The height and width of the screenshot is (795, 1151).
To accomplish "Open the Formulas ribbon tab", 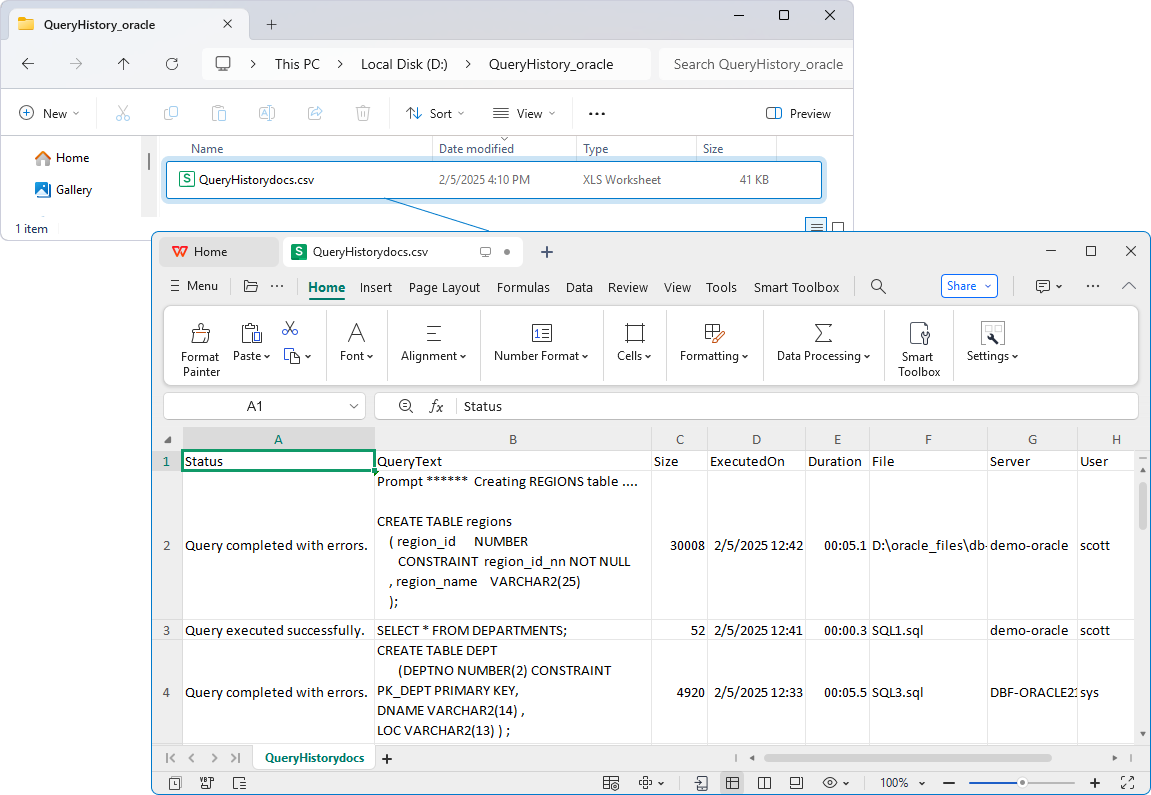I will (x=523, y=288).
